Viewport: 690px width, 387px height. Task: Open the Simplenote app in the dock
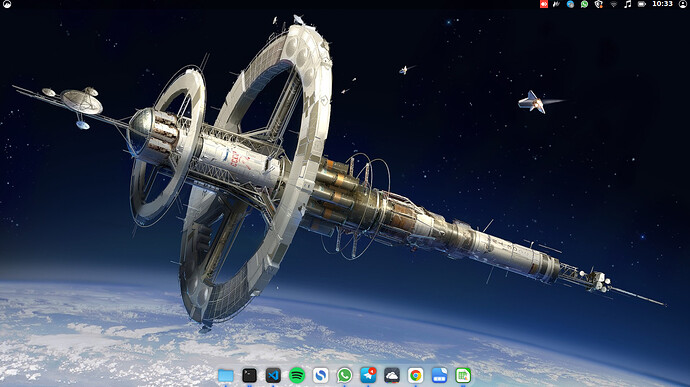[x=321, y=376]
